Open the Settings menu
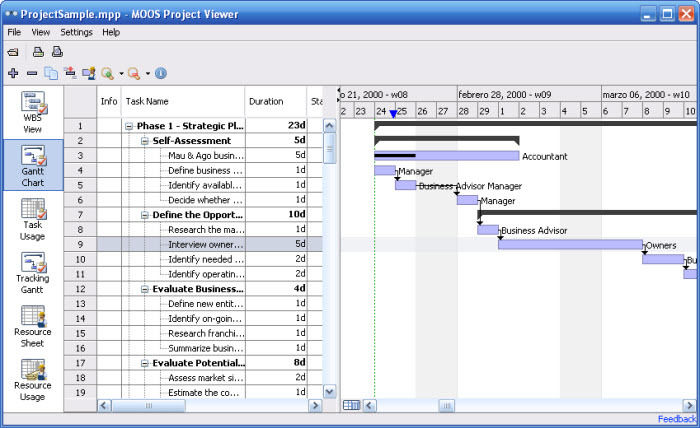 click(76, 32)
